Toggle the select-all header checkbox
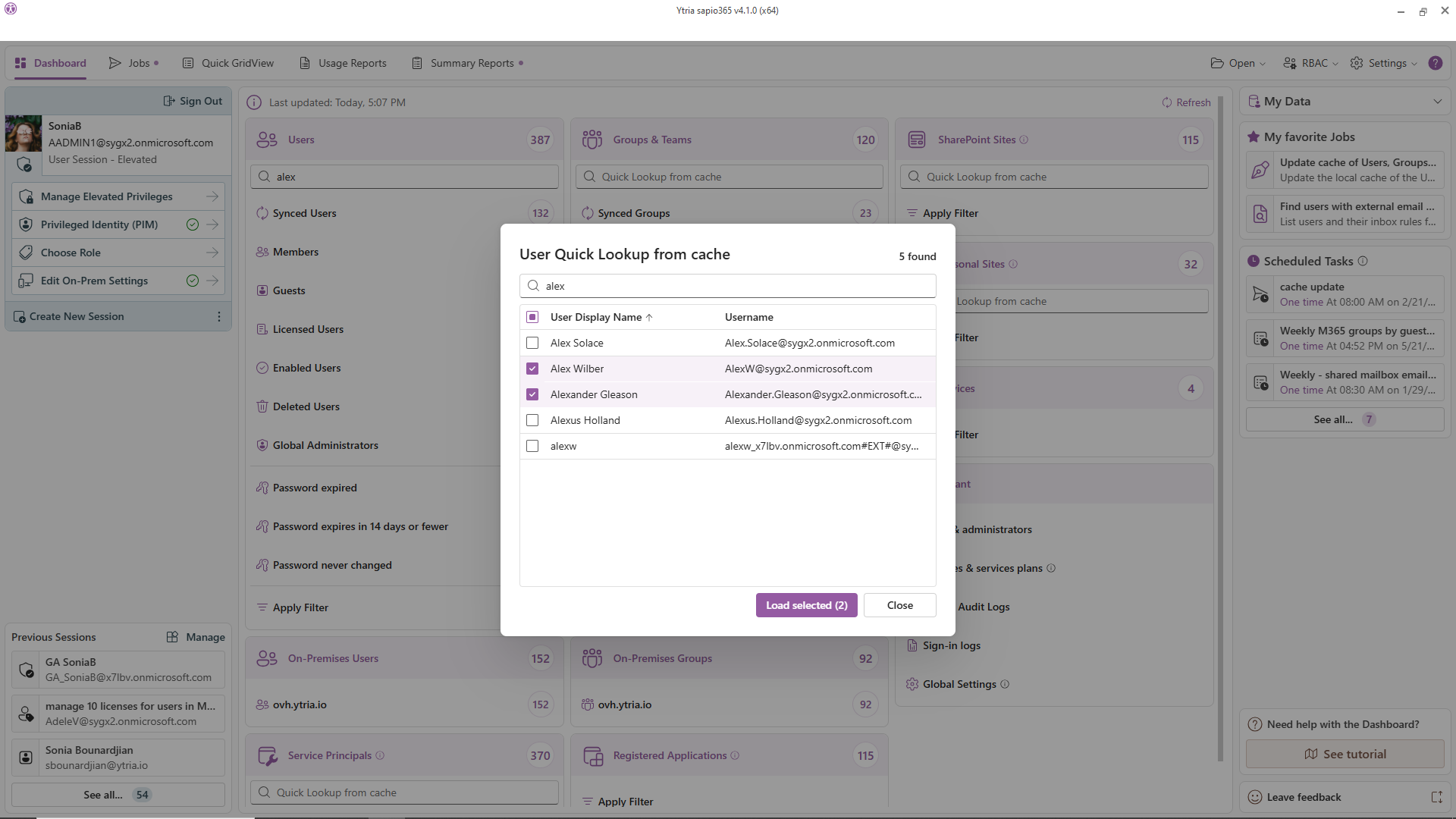This screenshot has width=1456, height=819. tap(532, 317)
